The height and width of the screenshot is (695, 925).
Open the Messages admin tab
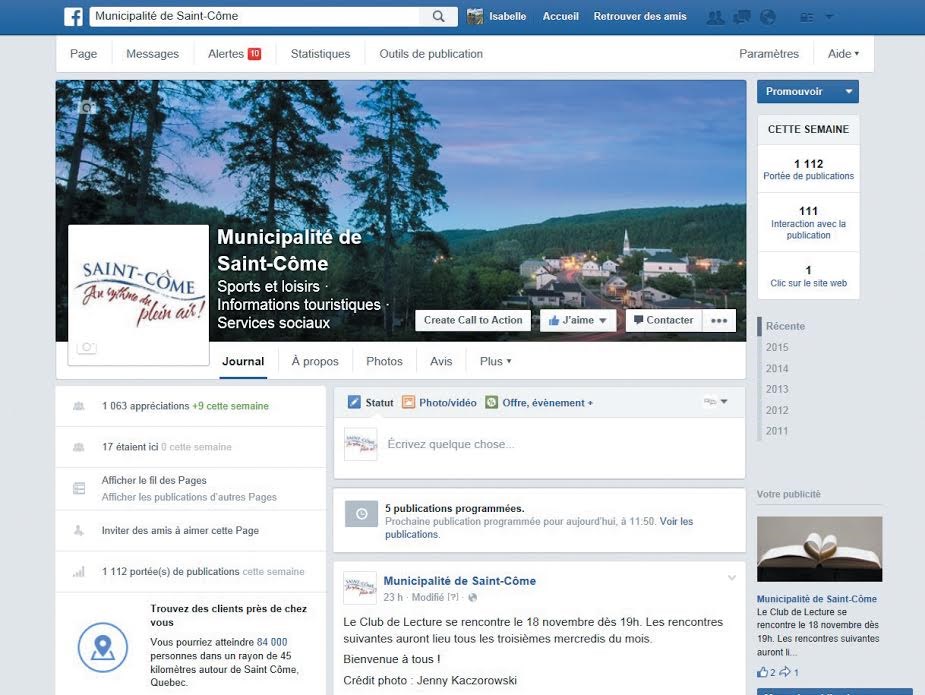click(152, 54)
